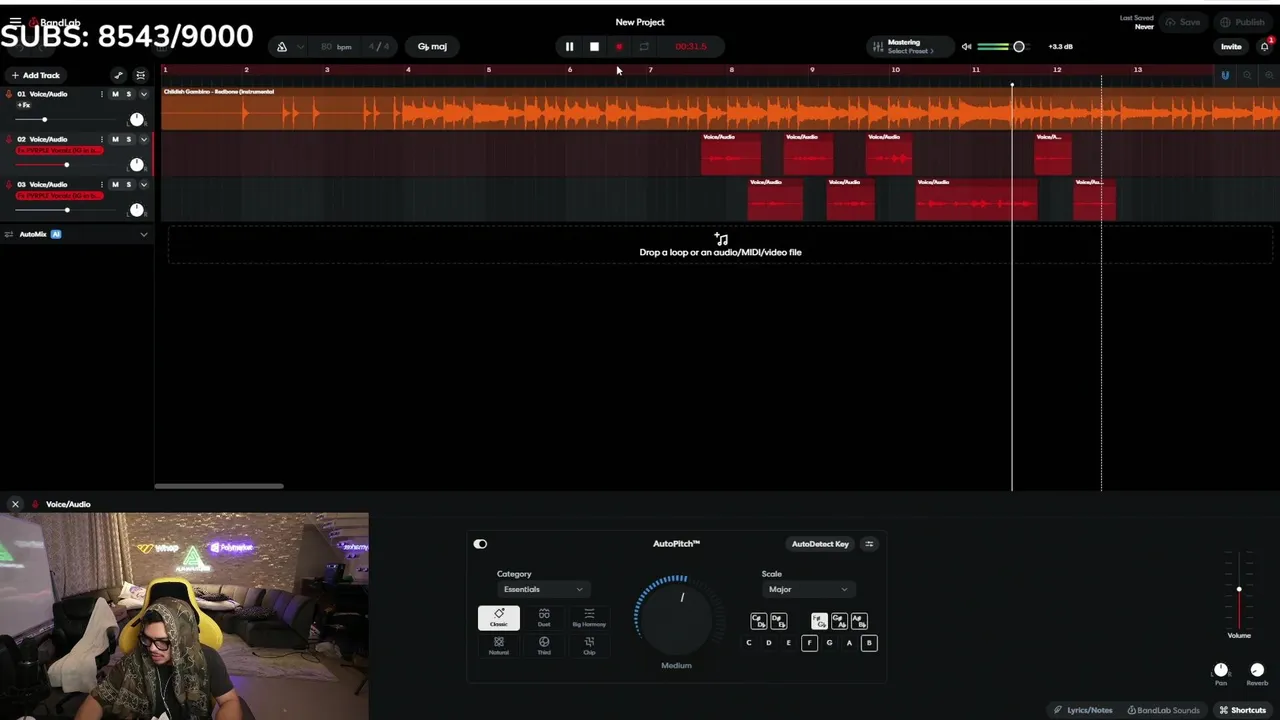
Task: Toggle the B note key
Action: click(869, 643)
